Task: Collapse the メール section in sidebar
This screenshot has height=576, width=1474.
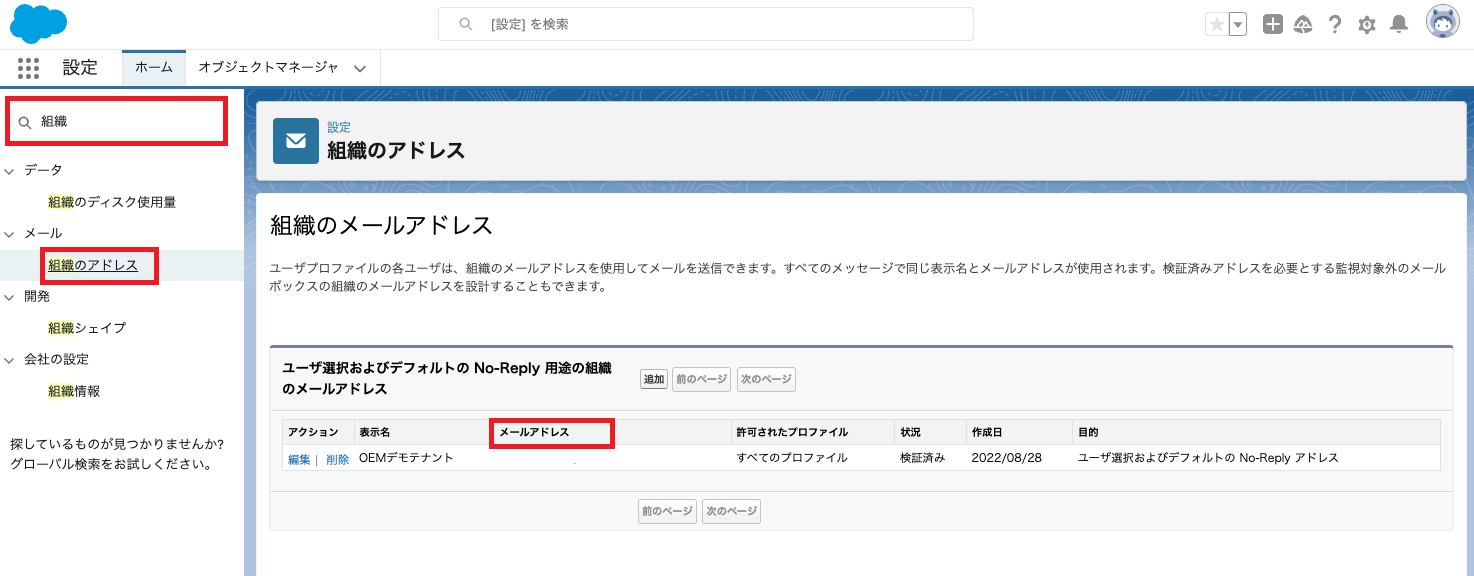Action: 10,234
